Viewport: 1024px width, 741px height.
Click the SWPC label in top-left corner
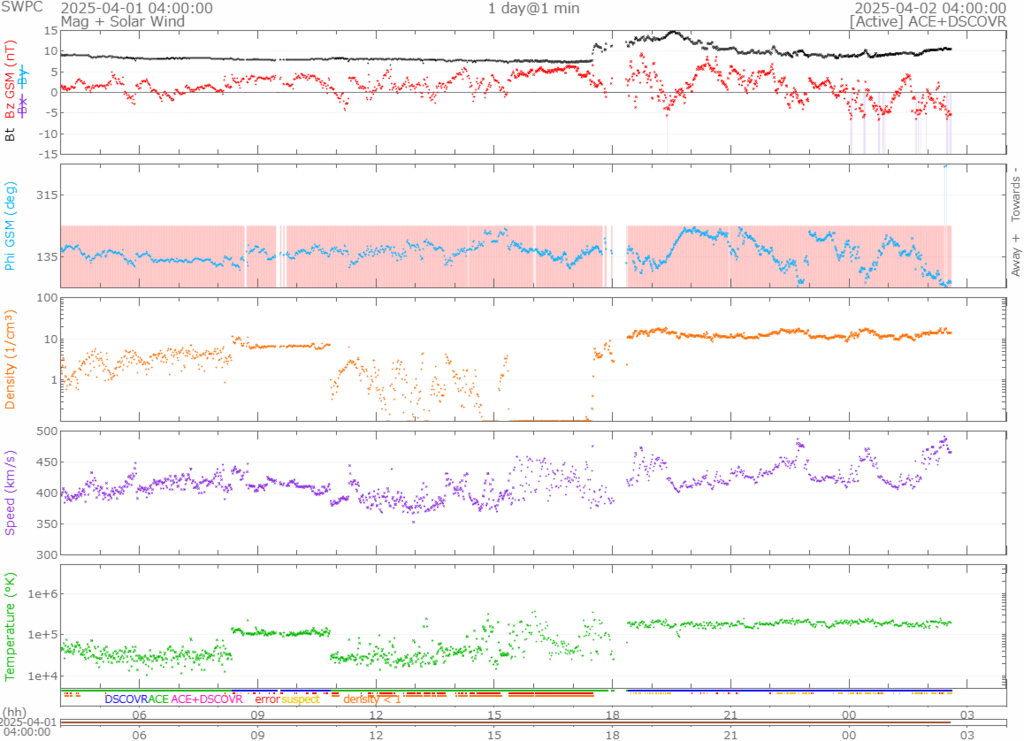pyautogui.click(x=22, y=8)
